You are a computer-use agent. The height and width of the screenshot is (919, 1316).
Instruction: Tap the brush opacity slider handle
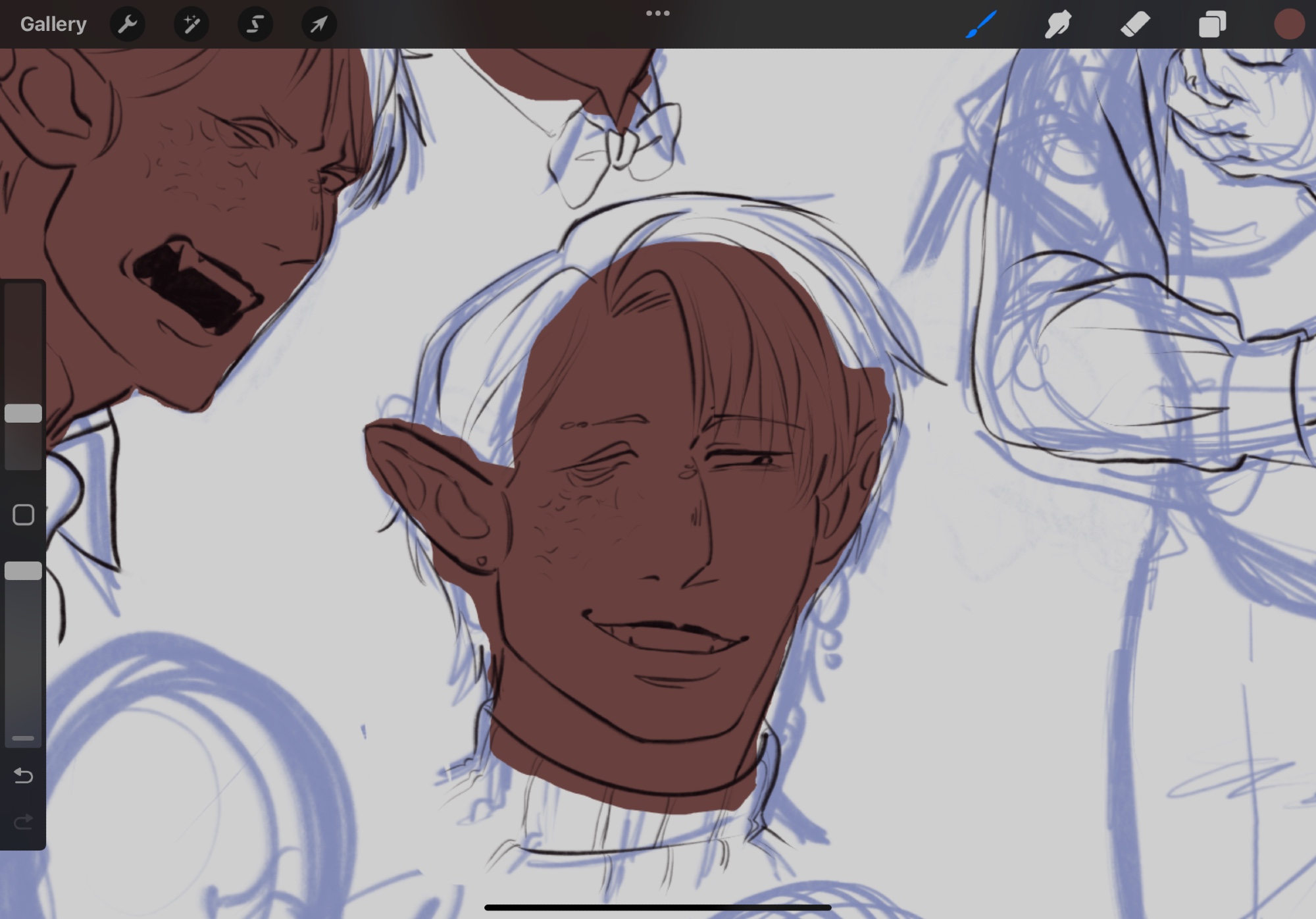click(x=23, y=571)
